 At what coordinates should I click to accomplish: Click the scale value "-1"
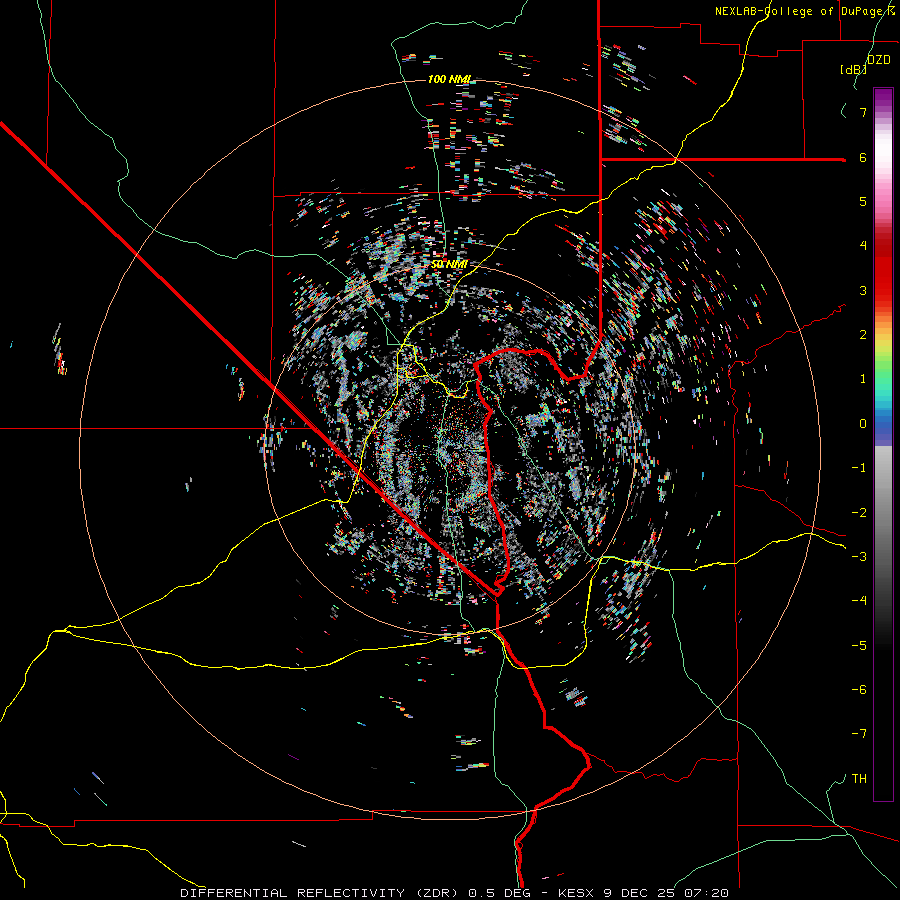click(x=859, y=468)
